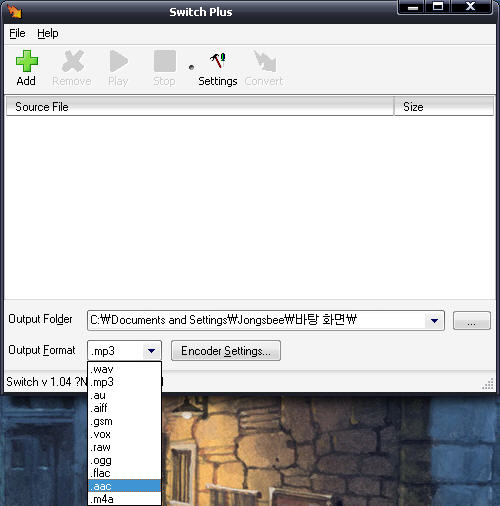Maximize the Switch Plus window

coord(438,7)
